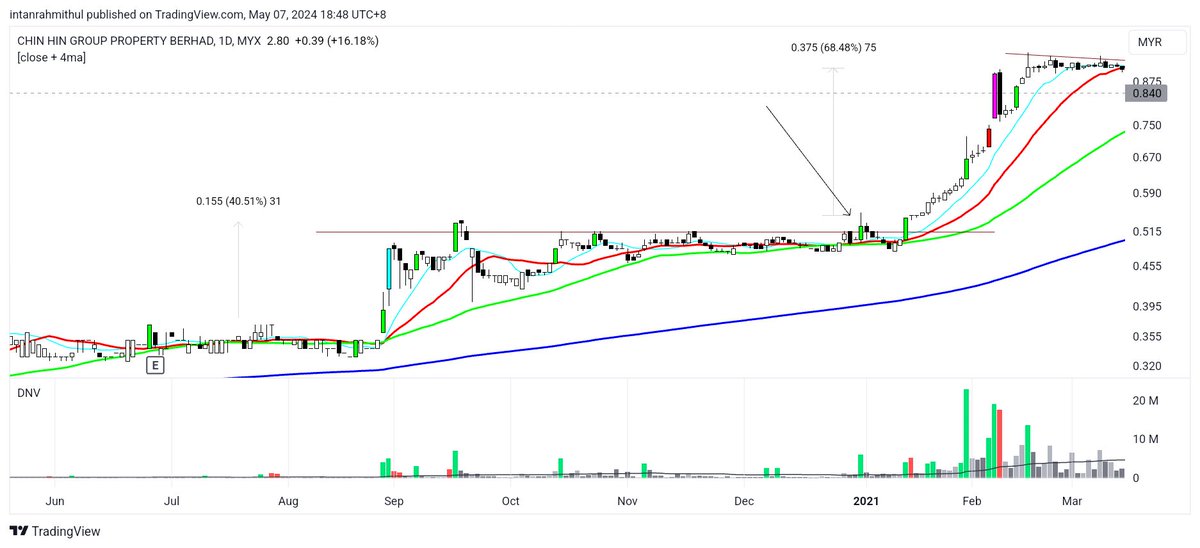The width and height of the screenshot is (1200, 548).
Task: Click the chart title CHIN HIN GROUP PROPERTY BERHAD
Action: click(115, 40)
